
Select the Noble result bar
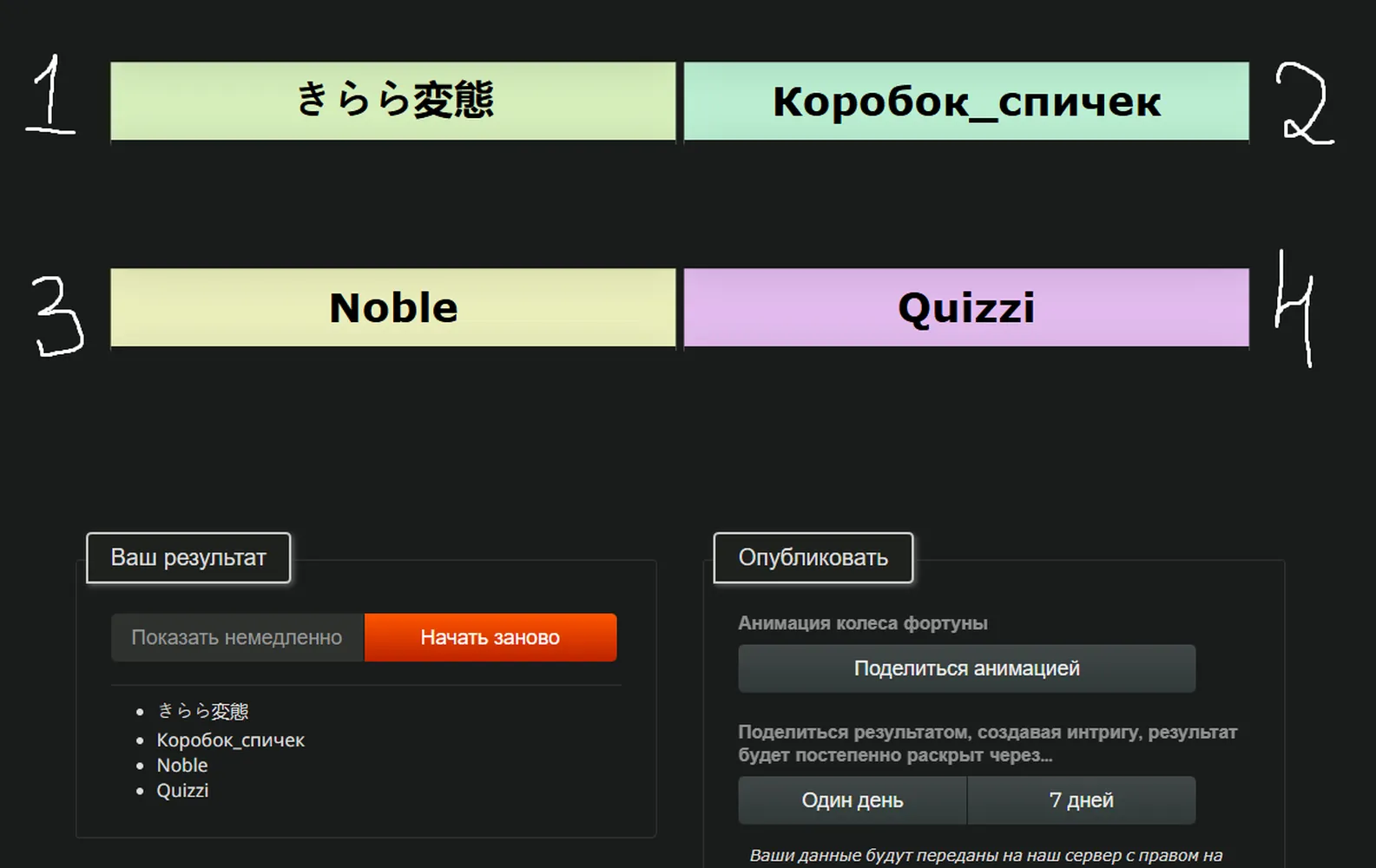(393, 307)
